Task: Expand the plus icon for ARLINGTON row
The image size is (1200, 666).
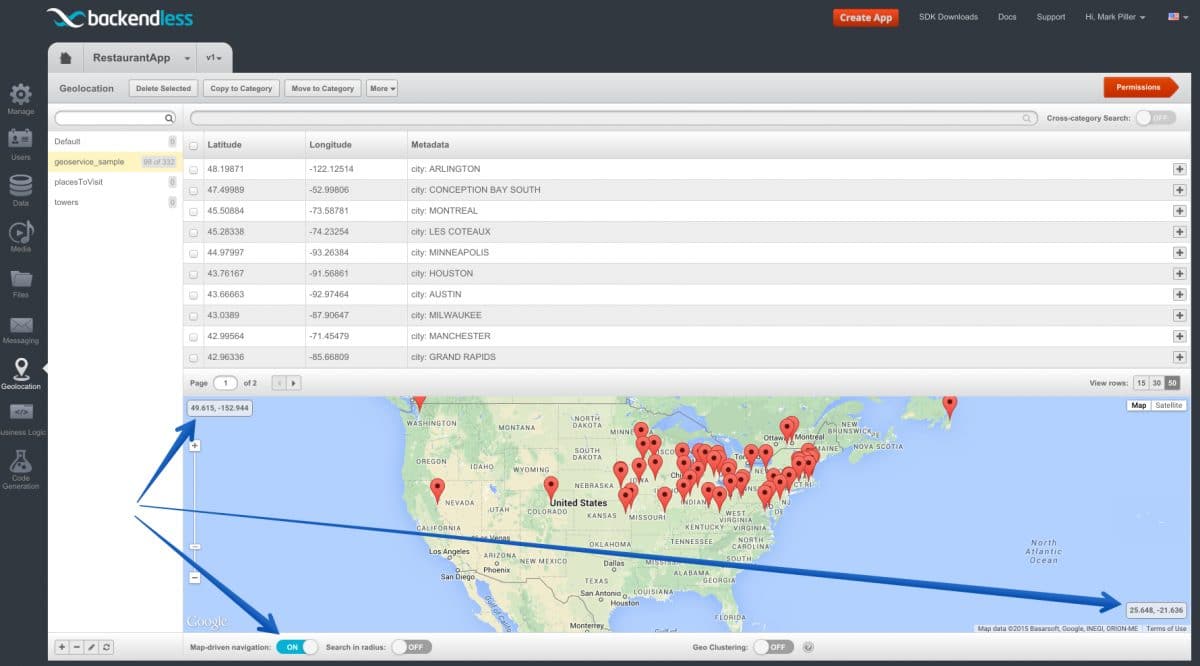Action: 1179,169
